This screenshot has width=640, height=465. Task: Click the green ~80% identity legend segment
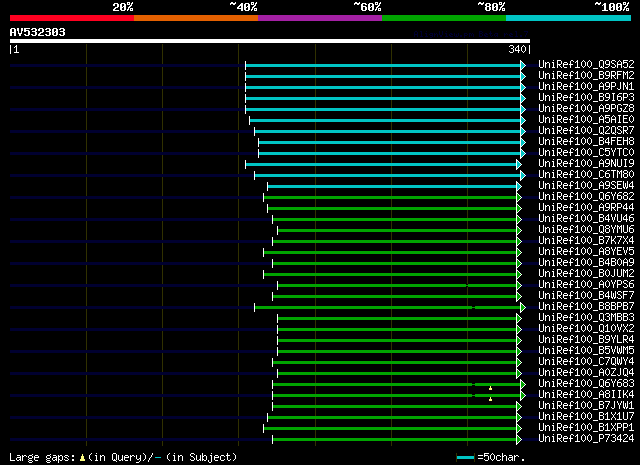[x=444, y=18]
